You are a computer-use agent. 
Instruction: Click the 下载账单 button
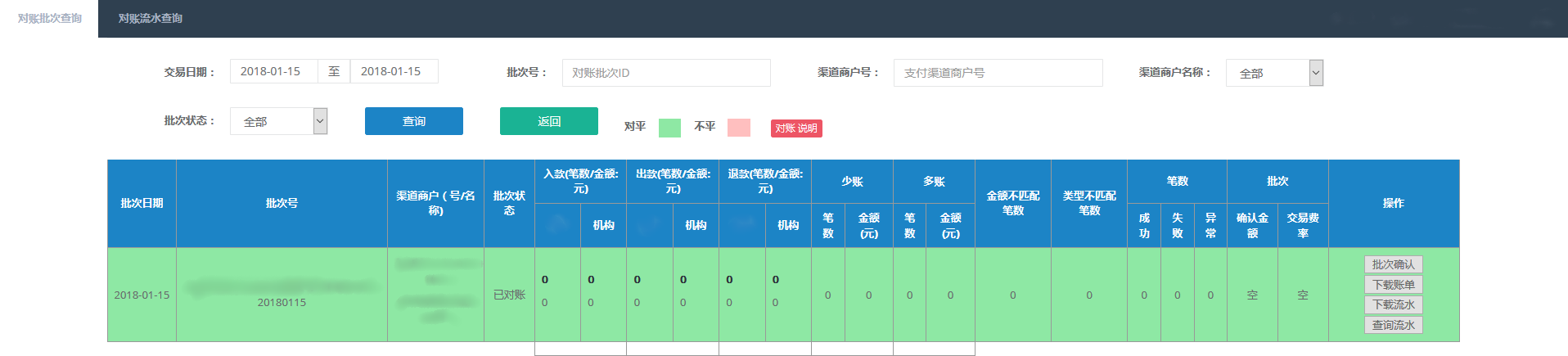(1394, 285)
